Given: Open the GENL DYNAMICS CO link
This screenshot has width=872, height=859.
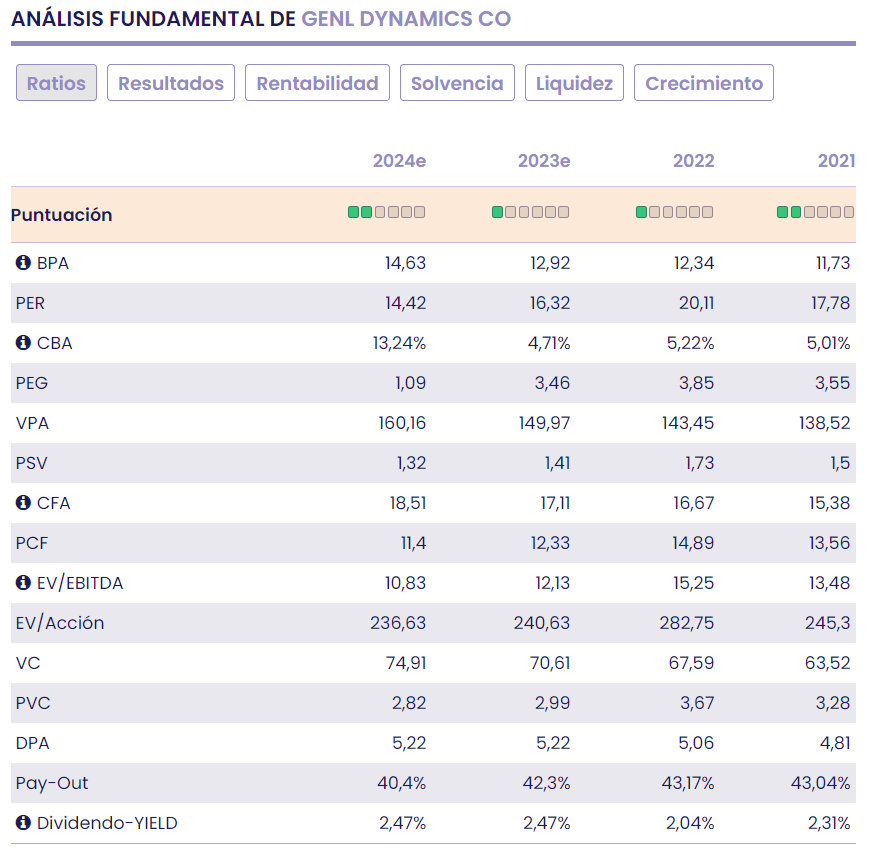Looking at the screenshot, I should point(406,19).
